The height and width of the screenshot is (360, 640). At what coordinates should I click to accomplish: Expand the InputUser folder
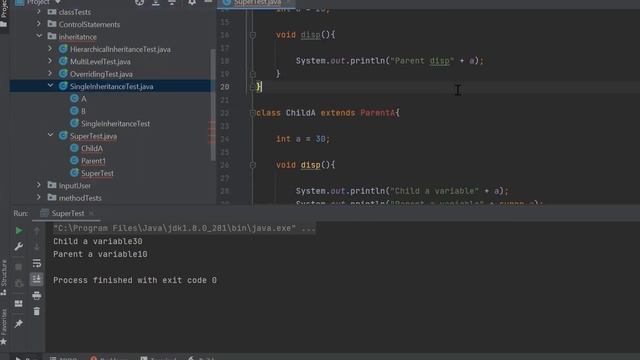tap(39, 185)
